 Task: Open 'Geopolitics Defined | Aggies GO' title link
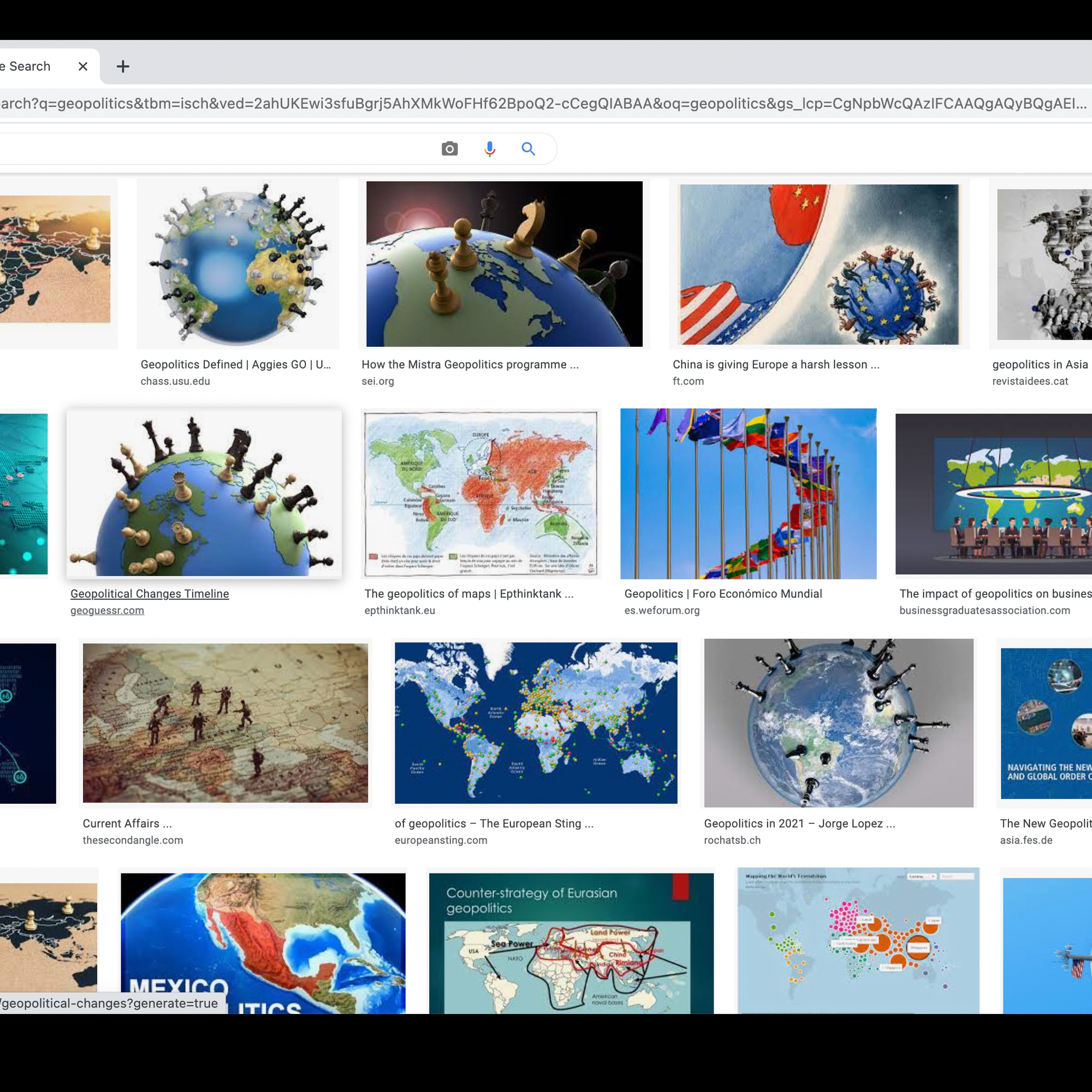[236, 365]
